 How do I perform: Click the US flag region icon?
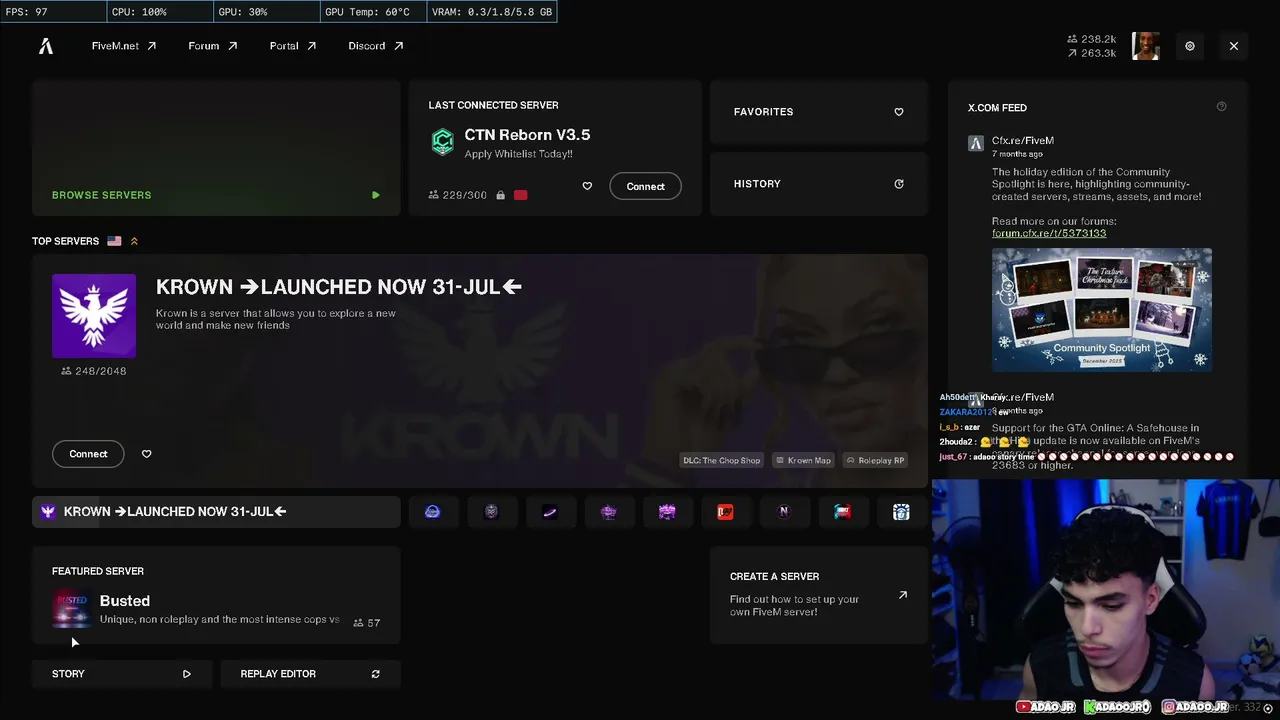coord(114,241)
